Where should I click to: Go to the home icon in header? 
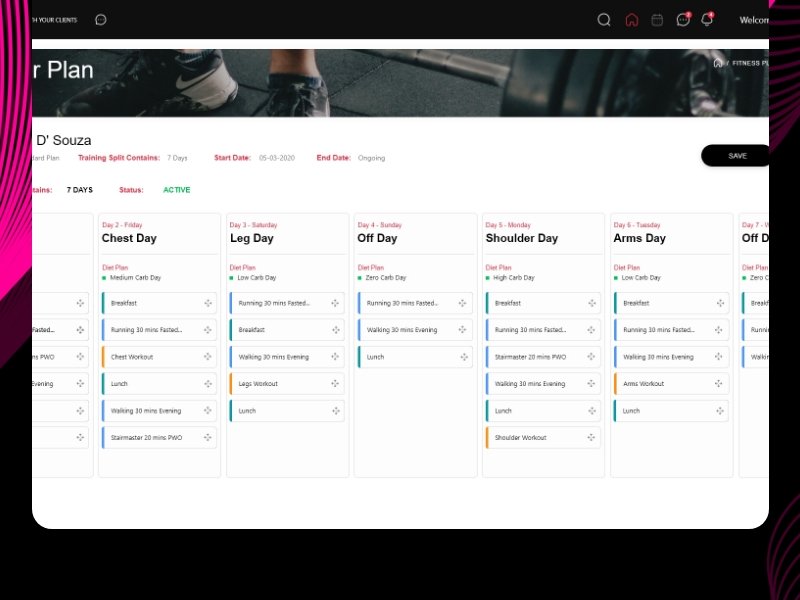(631, 20)
